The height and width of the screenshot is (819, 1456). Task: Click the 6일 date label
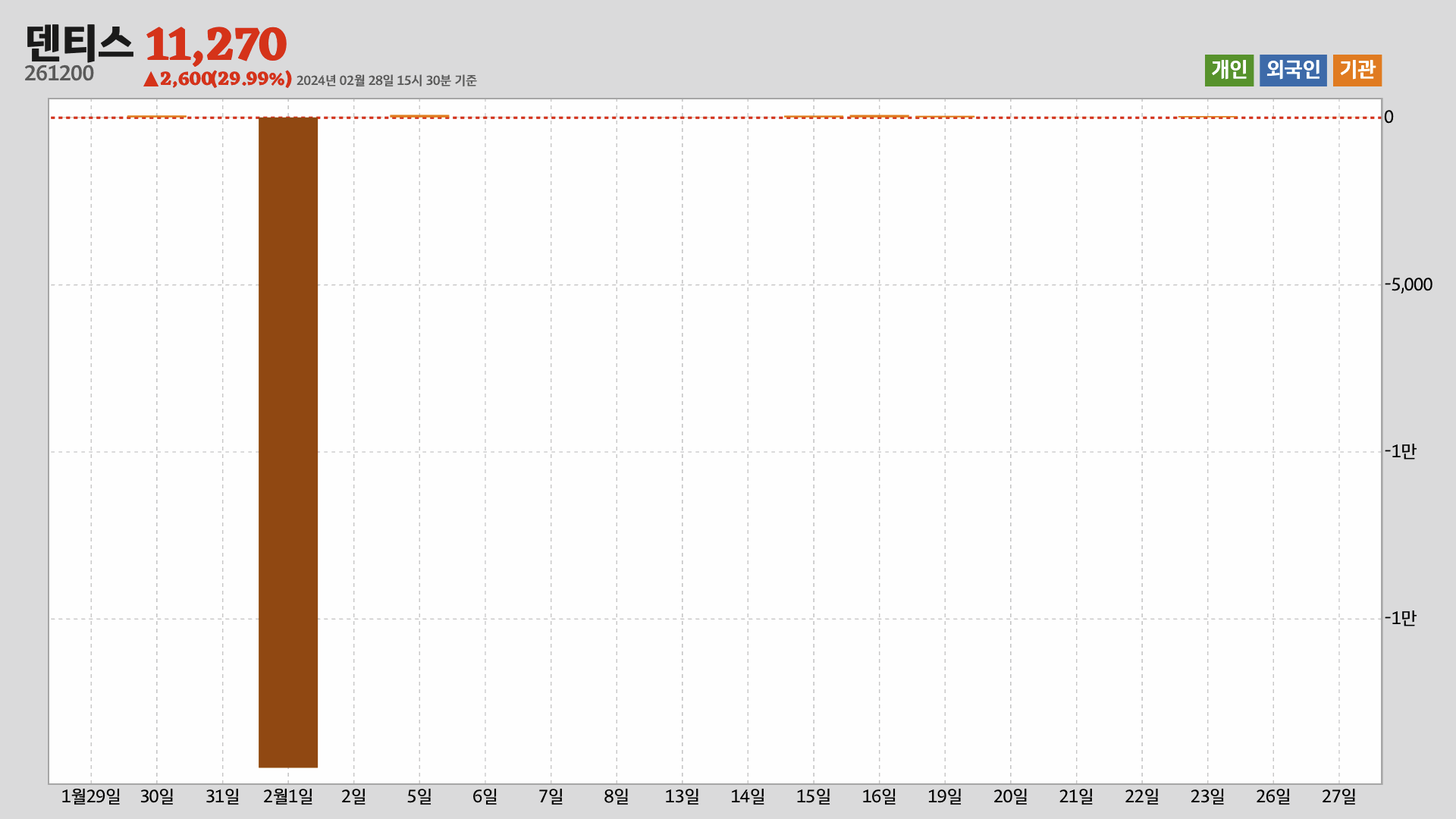pos(485,796)
